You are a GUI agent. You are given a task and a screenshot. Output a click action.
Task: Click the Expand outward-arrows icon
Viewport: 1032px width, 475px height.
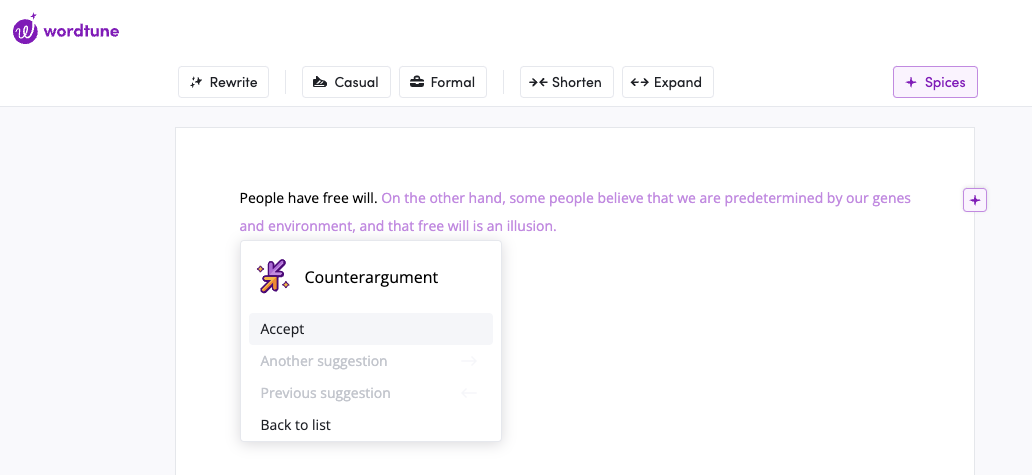(640, 82)
